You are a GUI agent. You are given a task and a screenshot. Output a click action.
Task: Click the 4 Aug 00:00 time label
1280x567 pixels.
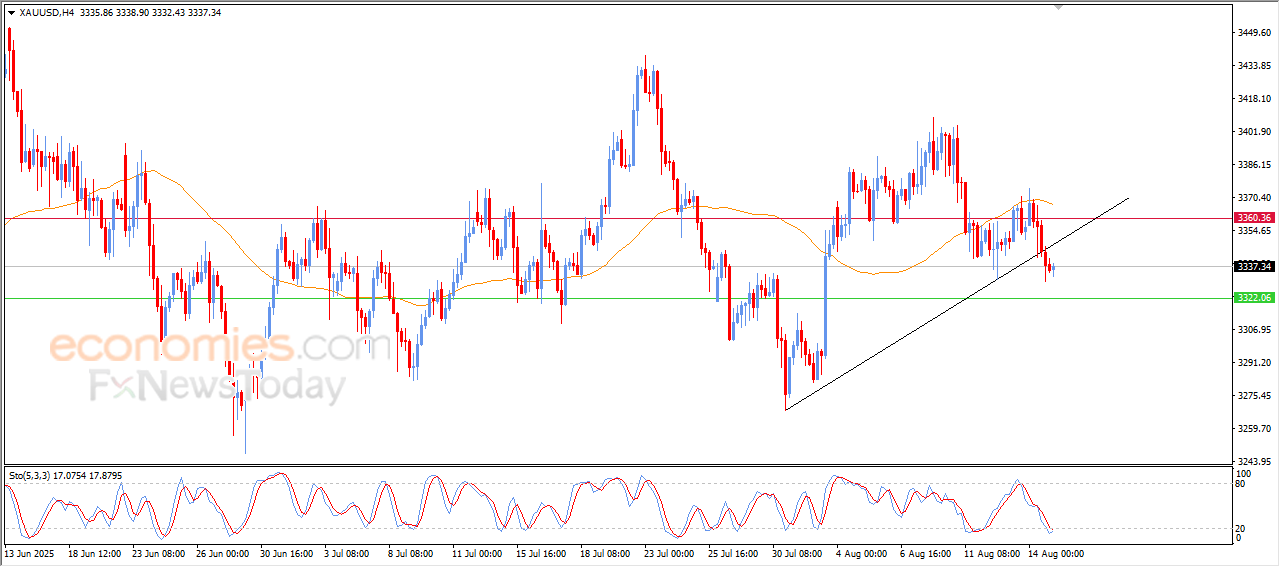(860, 553)
